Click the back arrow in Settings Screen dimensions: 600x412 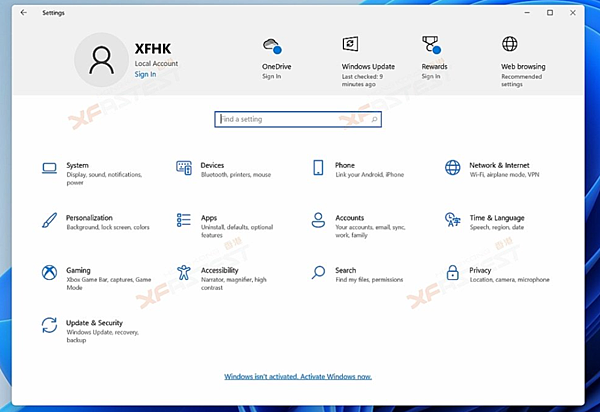(x=24, y=13)
